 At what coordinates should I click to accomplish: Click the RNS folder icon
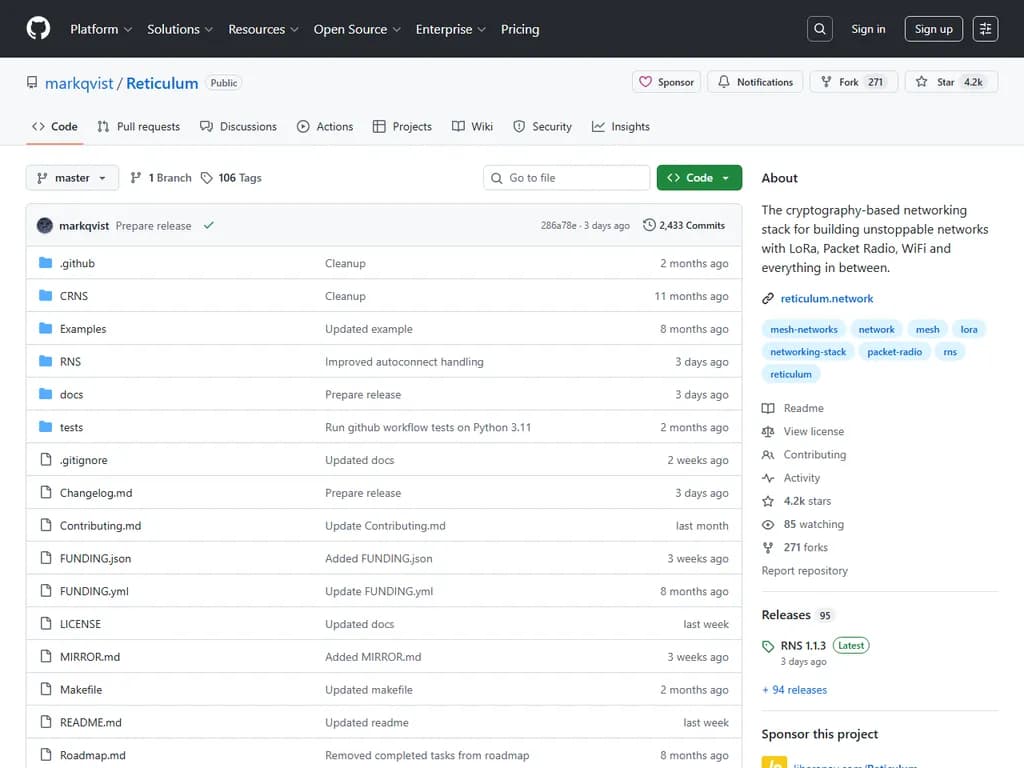(x=45, y=362)
